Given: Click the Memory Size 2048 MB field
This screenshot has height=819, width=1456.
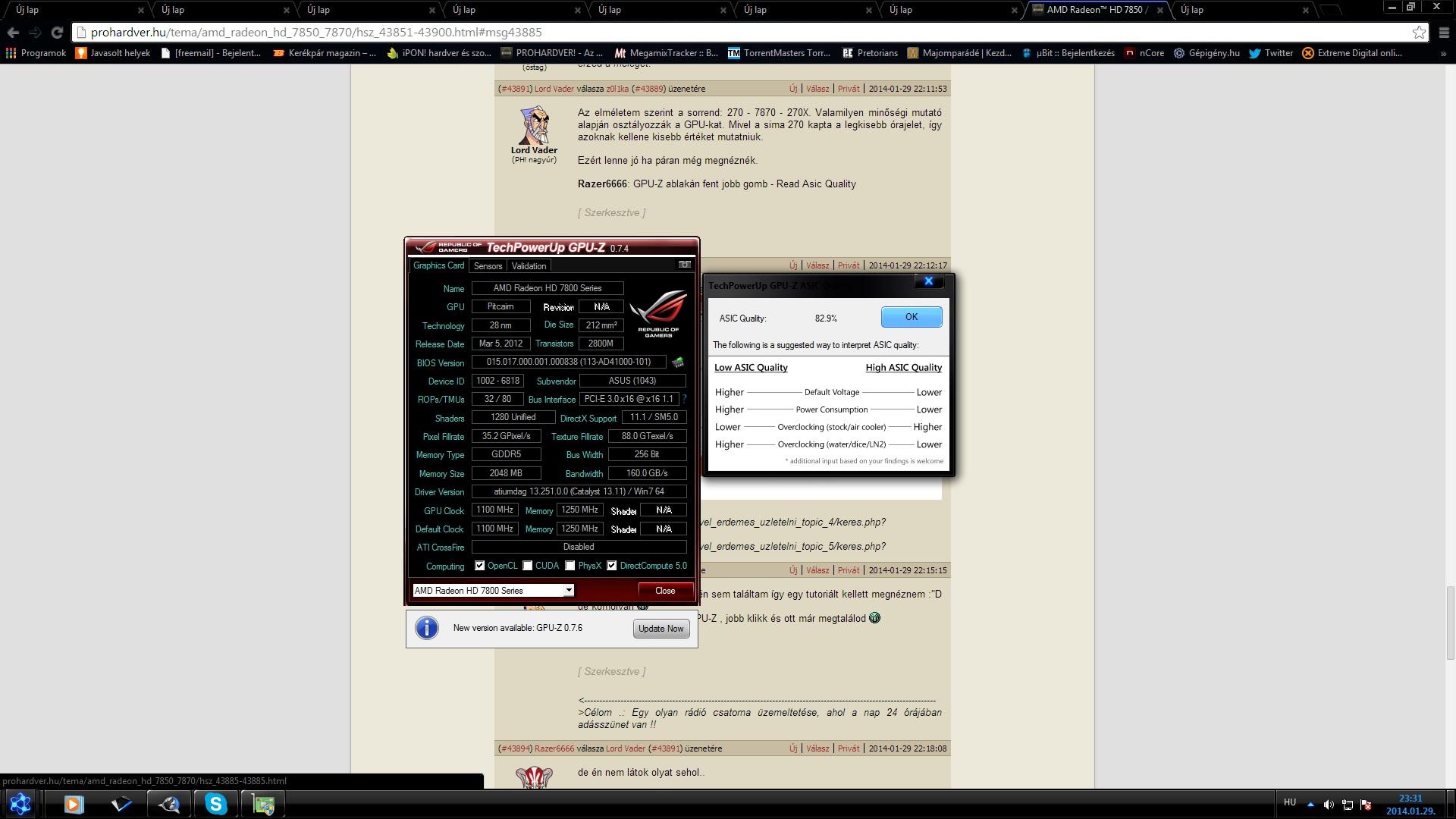Looking at the screenshot, I should click(x=506, y=473).
